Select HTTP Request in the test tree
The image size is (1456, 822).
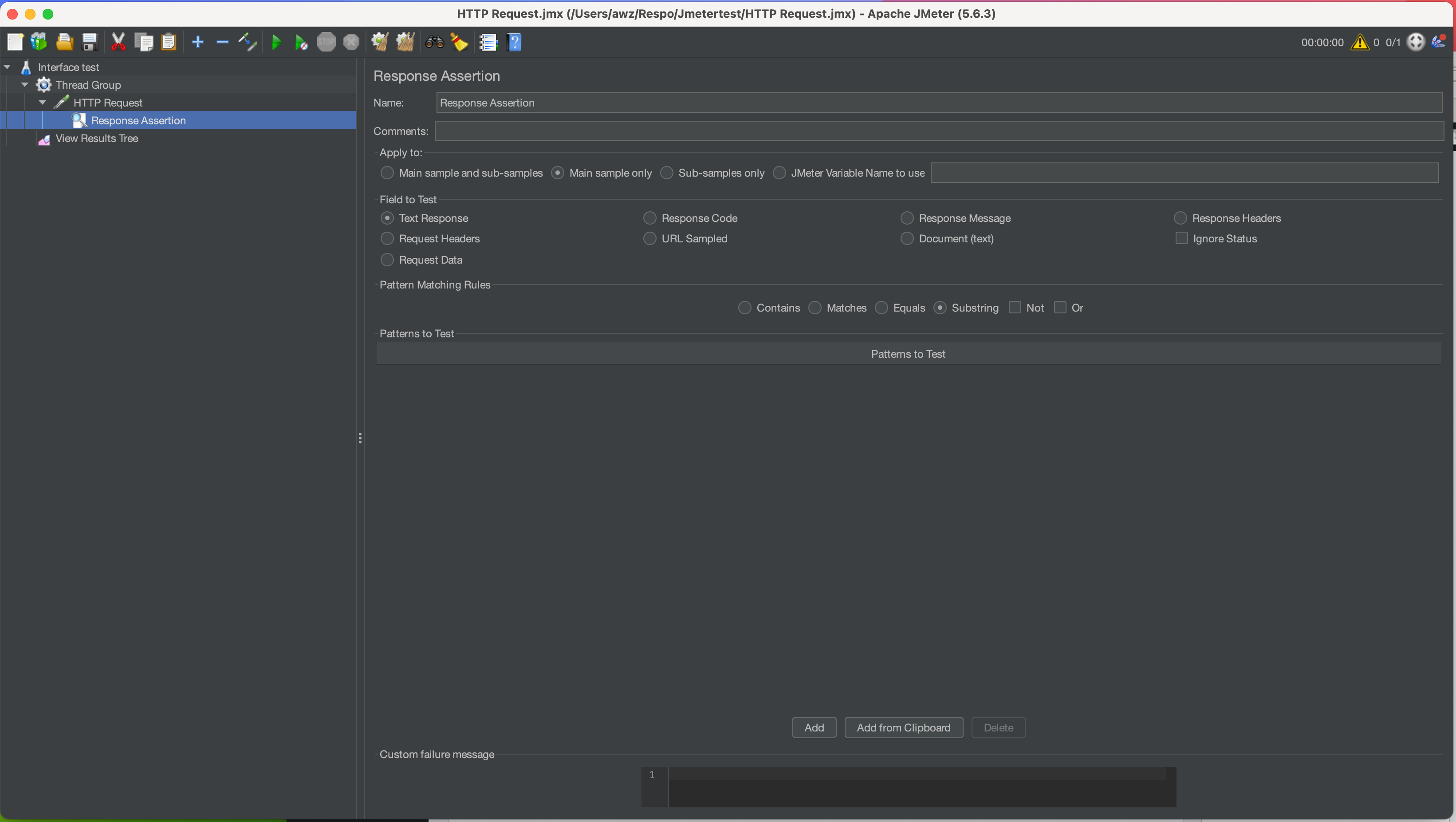tap(107, 103)
